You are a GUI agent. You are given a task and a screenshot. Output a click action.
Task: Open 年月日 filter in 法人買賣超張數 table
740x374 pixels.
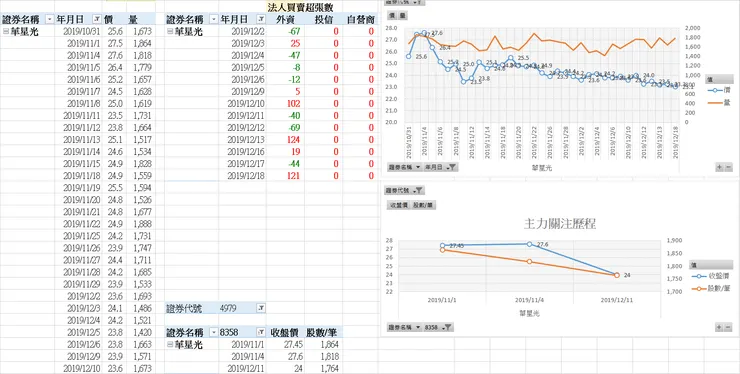[x=261, y=19]
